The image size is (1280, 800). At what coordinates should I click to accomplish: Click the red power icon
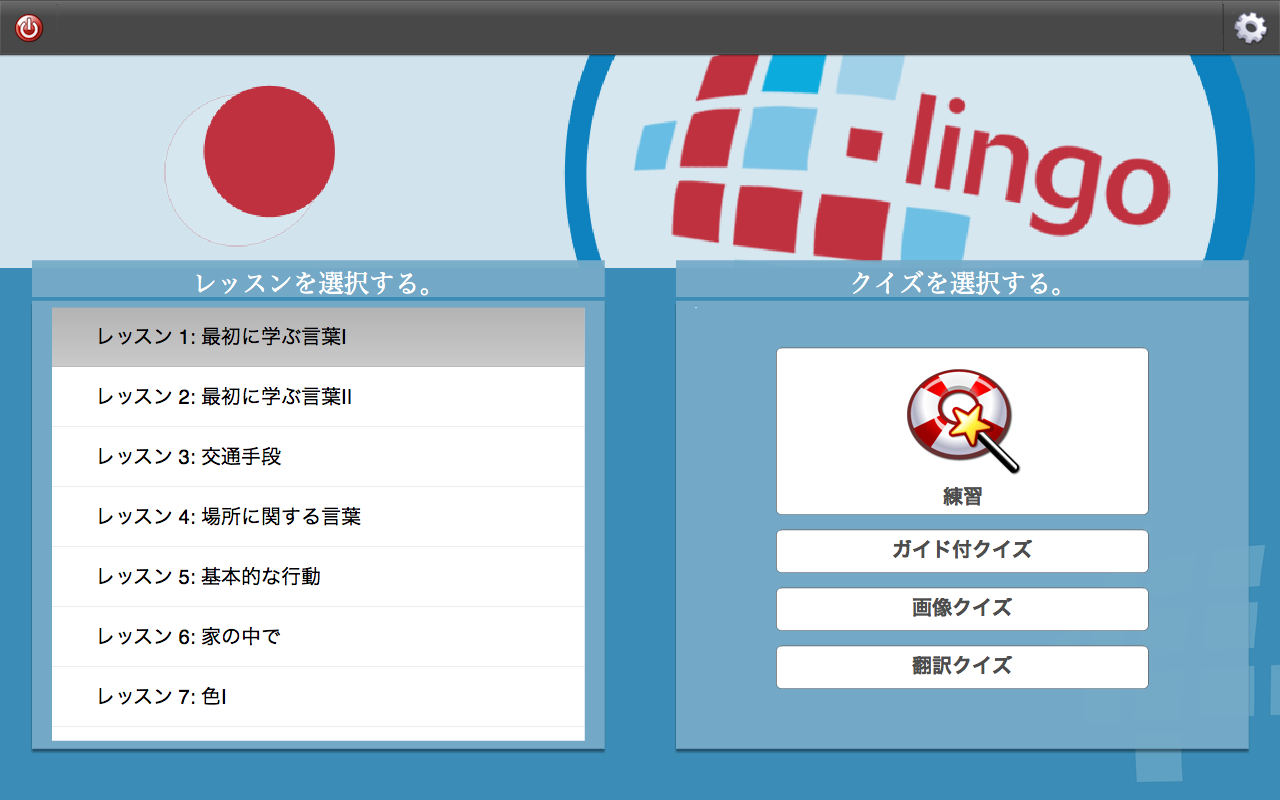pos(29,28)
